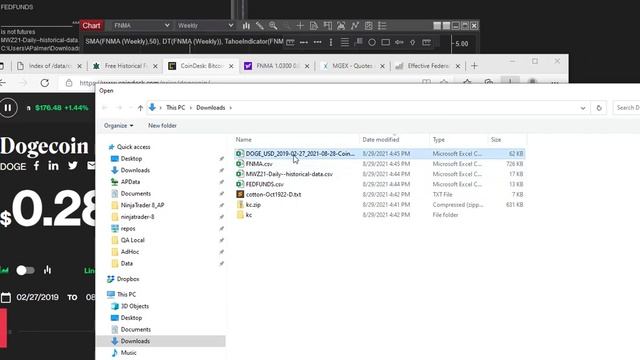Click the lock icon in the address bar
The image size is (640, 360).
[69, 83]
